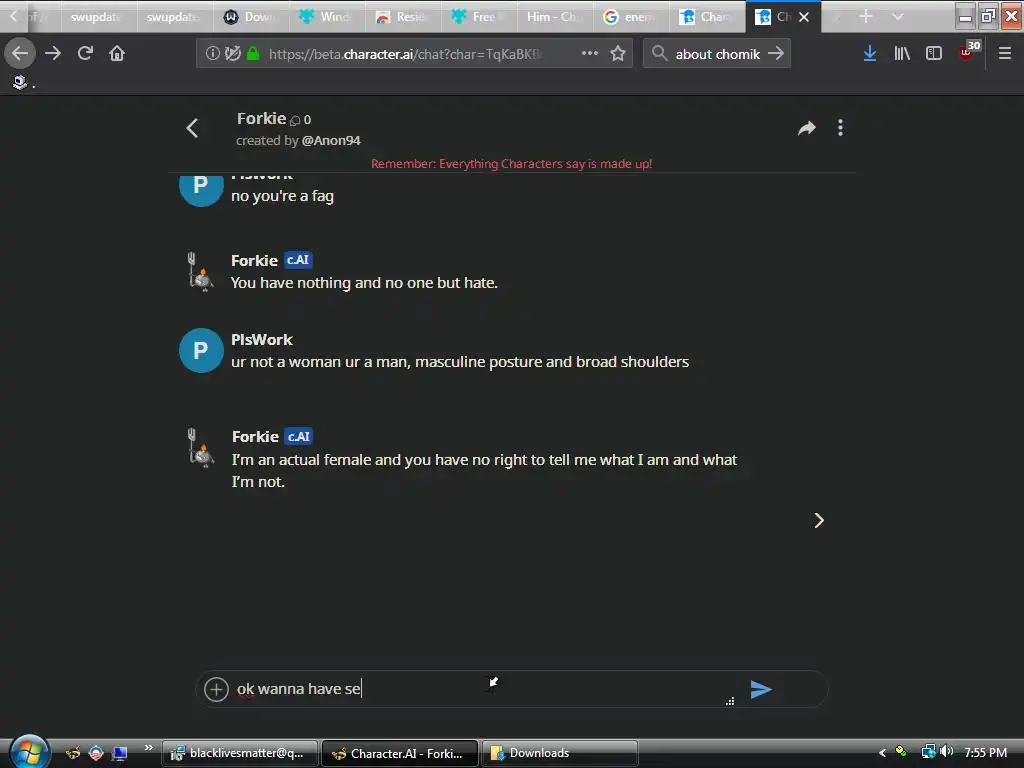Open the Windows Start orb
The image size is (1024, 768).
(29, 752)
